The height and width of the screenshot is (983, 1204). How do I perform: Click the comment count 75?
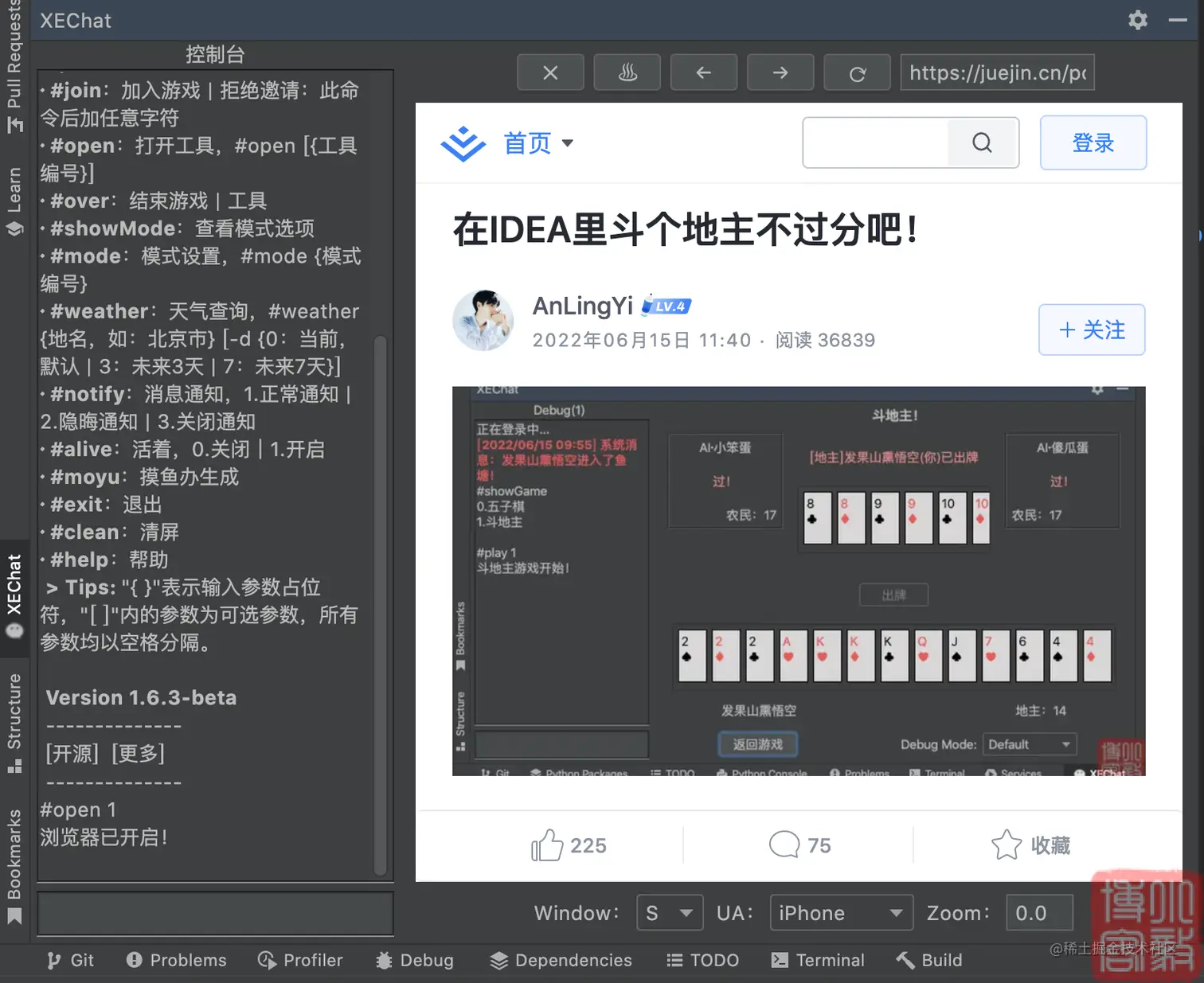(819, 845)
